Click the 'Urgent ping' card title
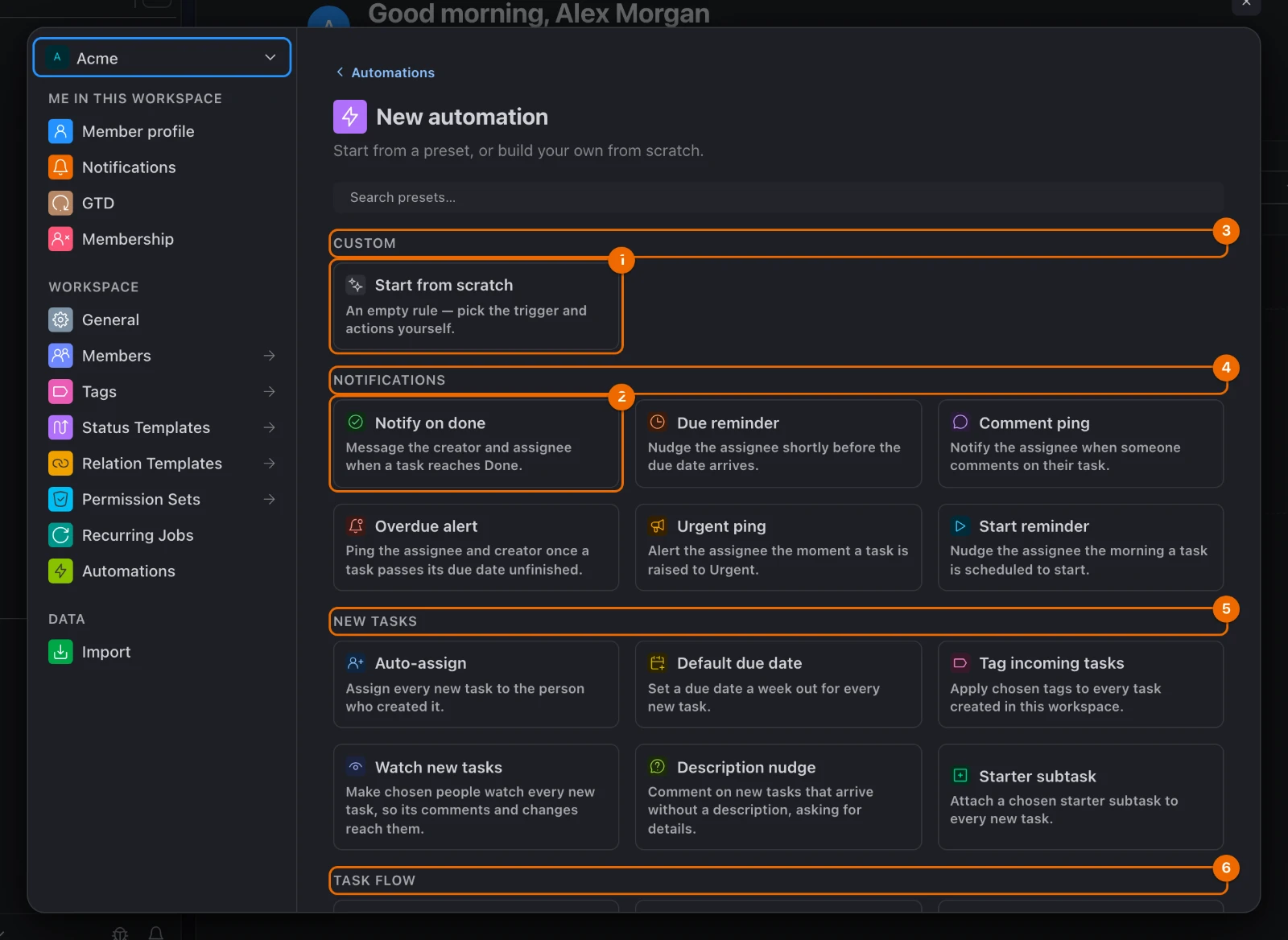 (x=721, y=526)
